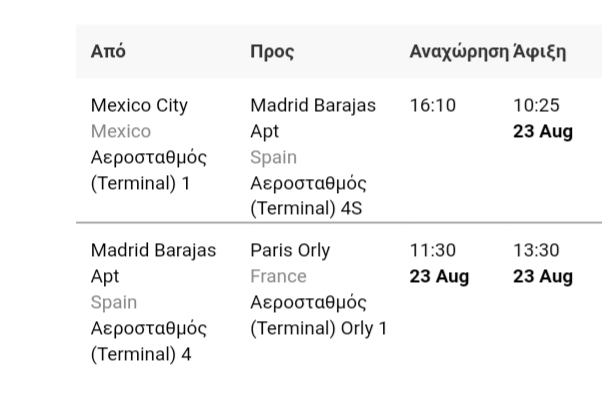Click Terminal 4 text in second row
Viewport: 602px width, 398px height.
[149, 341]
